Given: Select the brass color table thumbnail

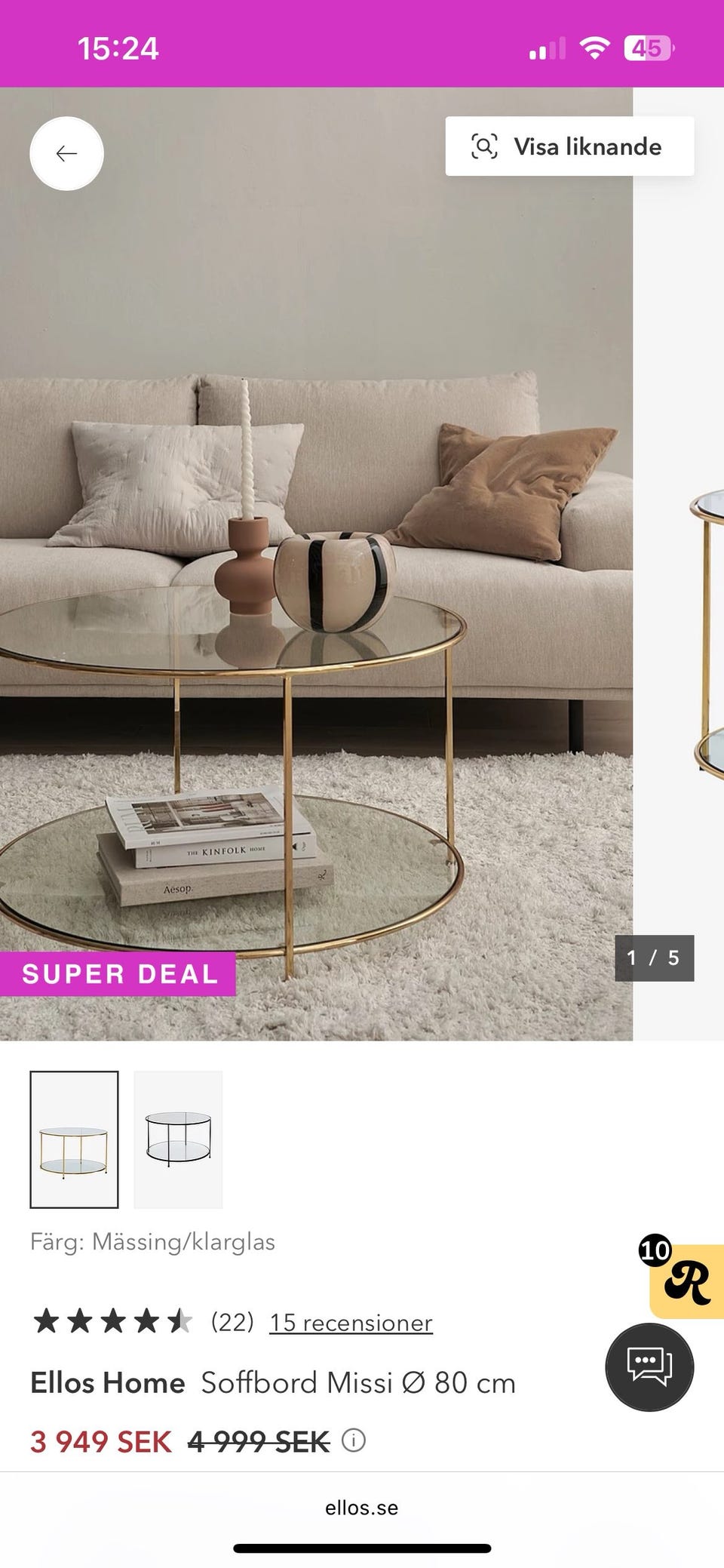Looking at the screenshot, I should coord(74,1139).
